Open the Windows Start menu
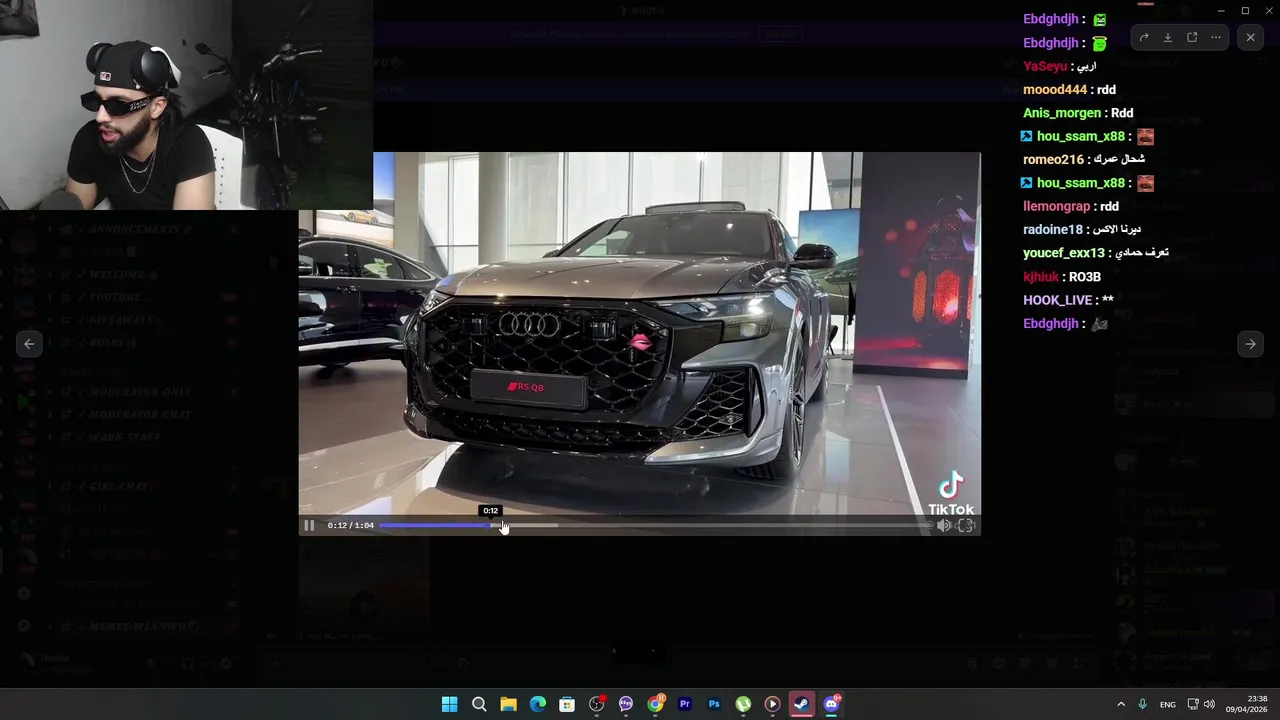The width and height of the screenshot is (1280, 720). (450, 704)
